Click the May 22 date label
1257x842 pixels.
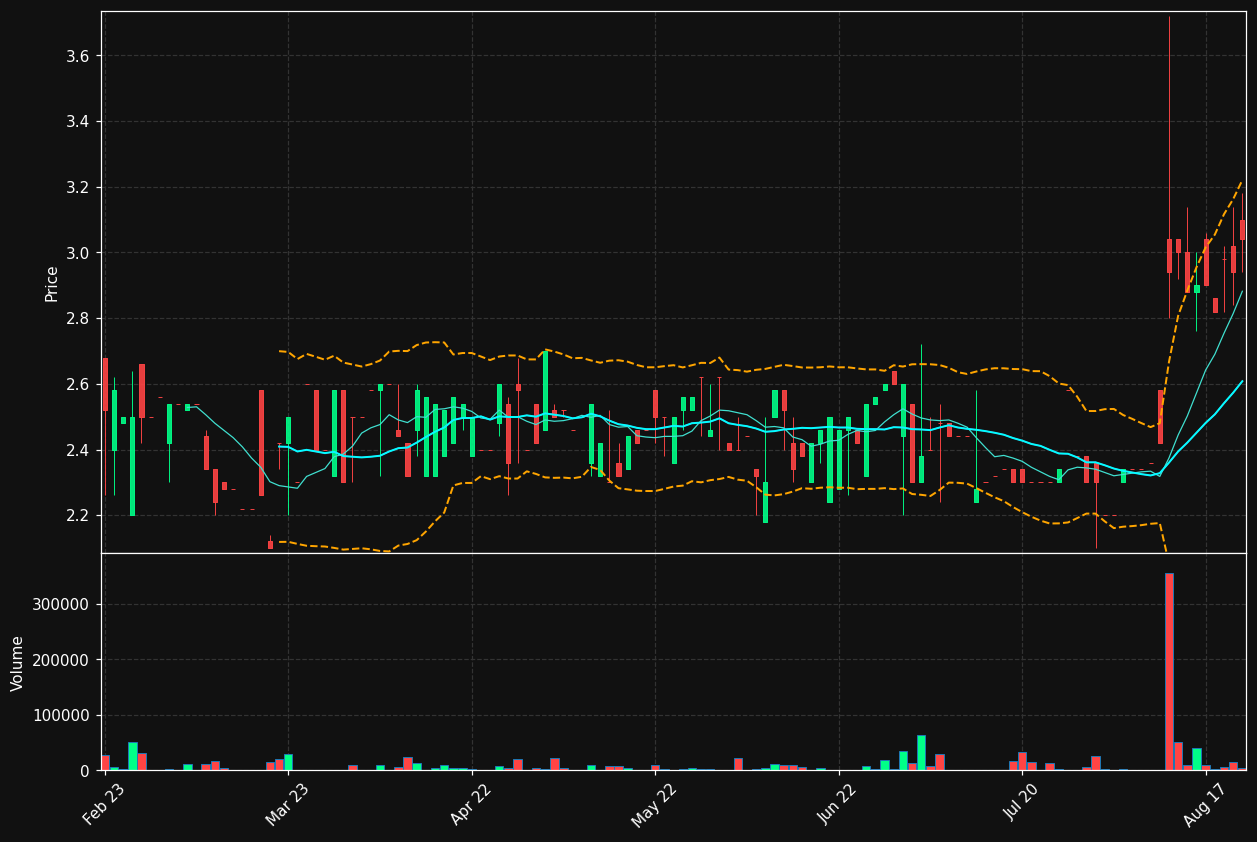655,803
